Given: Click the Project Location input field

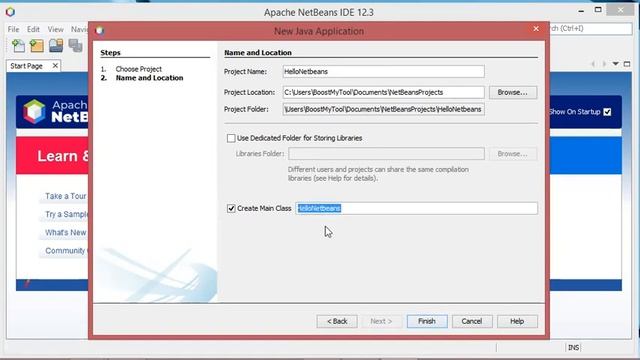Looking at the screenshot, I should [x=383, y=92].
